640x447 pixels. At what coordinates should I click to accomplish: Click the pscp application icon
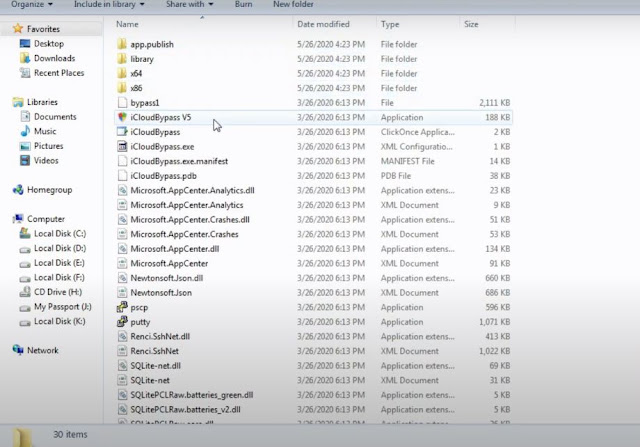122,307
